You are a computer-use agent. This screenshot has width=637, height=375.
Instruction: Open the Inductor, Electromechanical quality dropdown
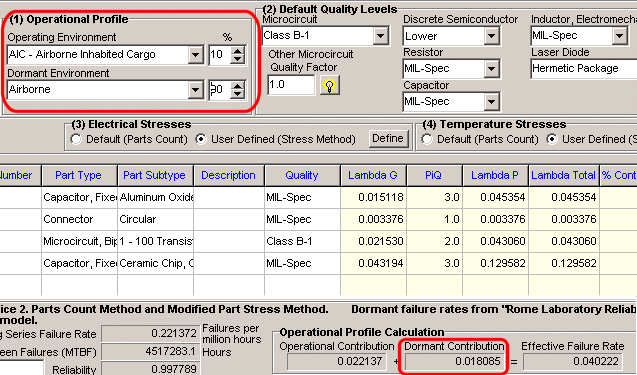(620, 36)
